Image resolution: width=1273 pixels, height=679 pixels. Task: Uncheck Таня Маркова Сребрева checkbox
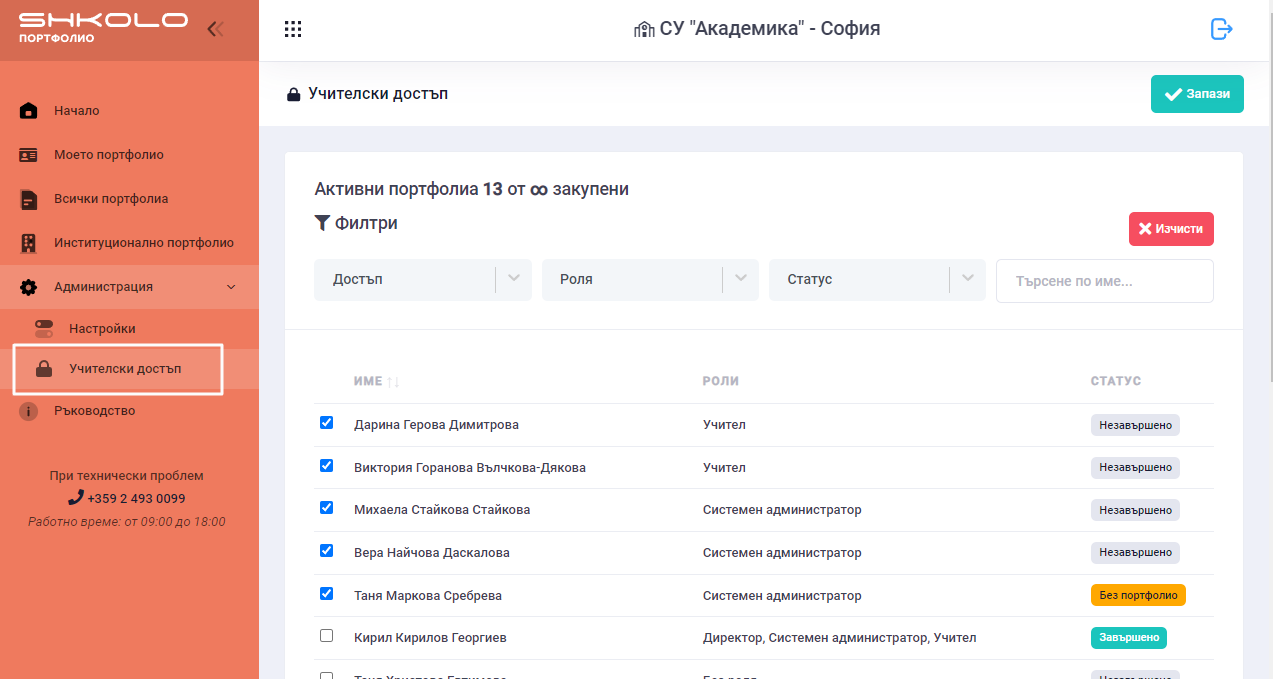point(326,593)
